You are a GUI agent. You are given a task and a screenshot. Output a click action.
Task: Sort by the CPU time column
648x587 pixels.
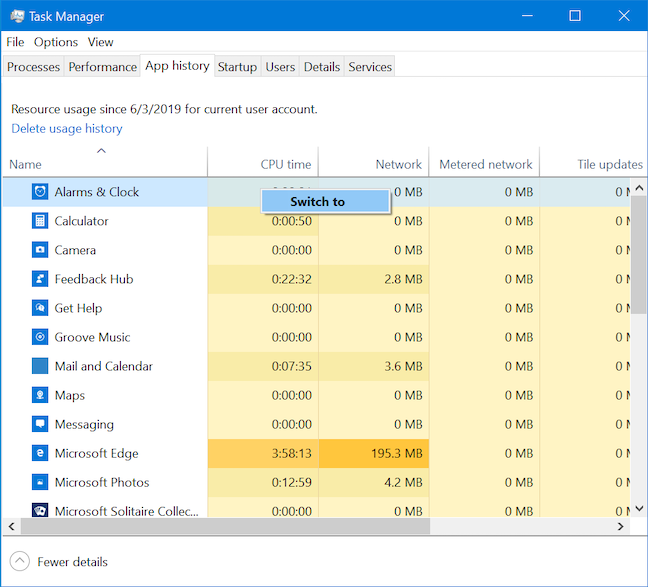pos(263,164)
